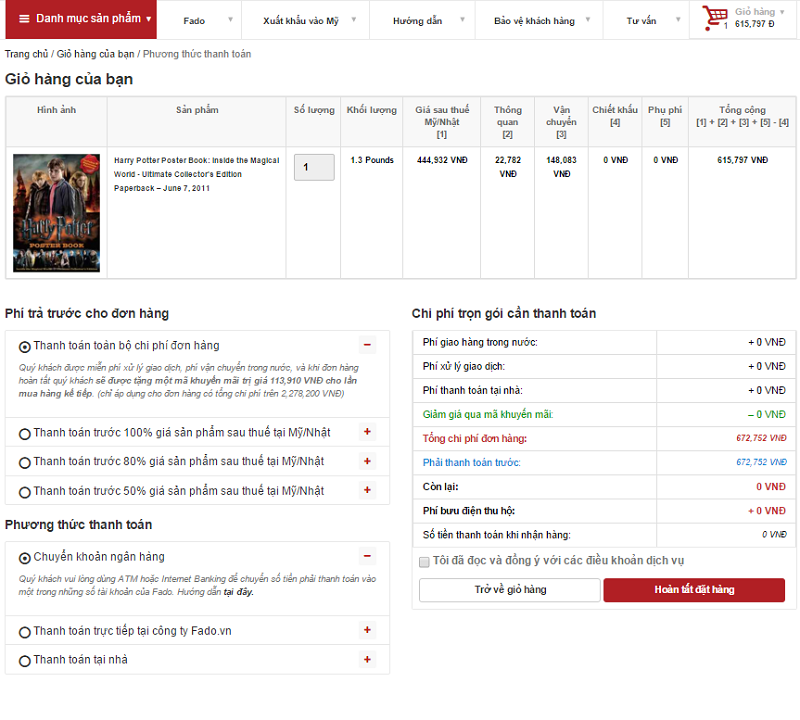
Task: Click 'Tổng chi phí đơn hàng:' label
Action: (x=474, y=438)
